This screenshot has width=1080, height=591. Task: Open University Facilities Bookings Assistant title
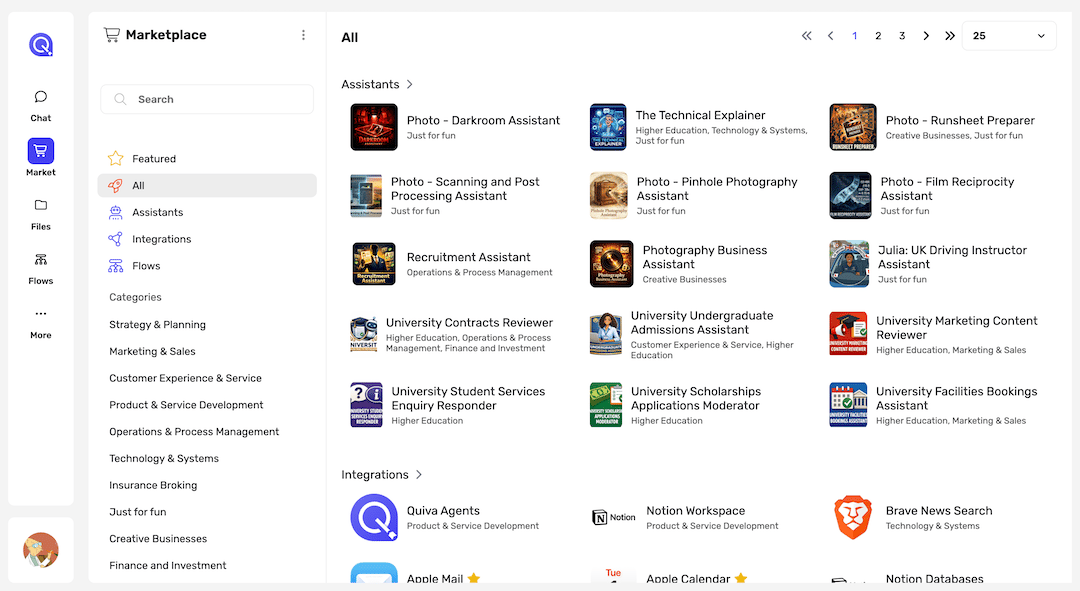pyautogui.click(x=957, y=398)
